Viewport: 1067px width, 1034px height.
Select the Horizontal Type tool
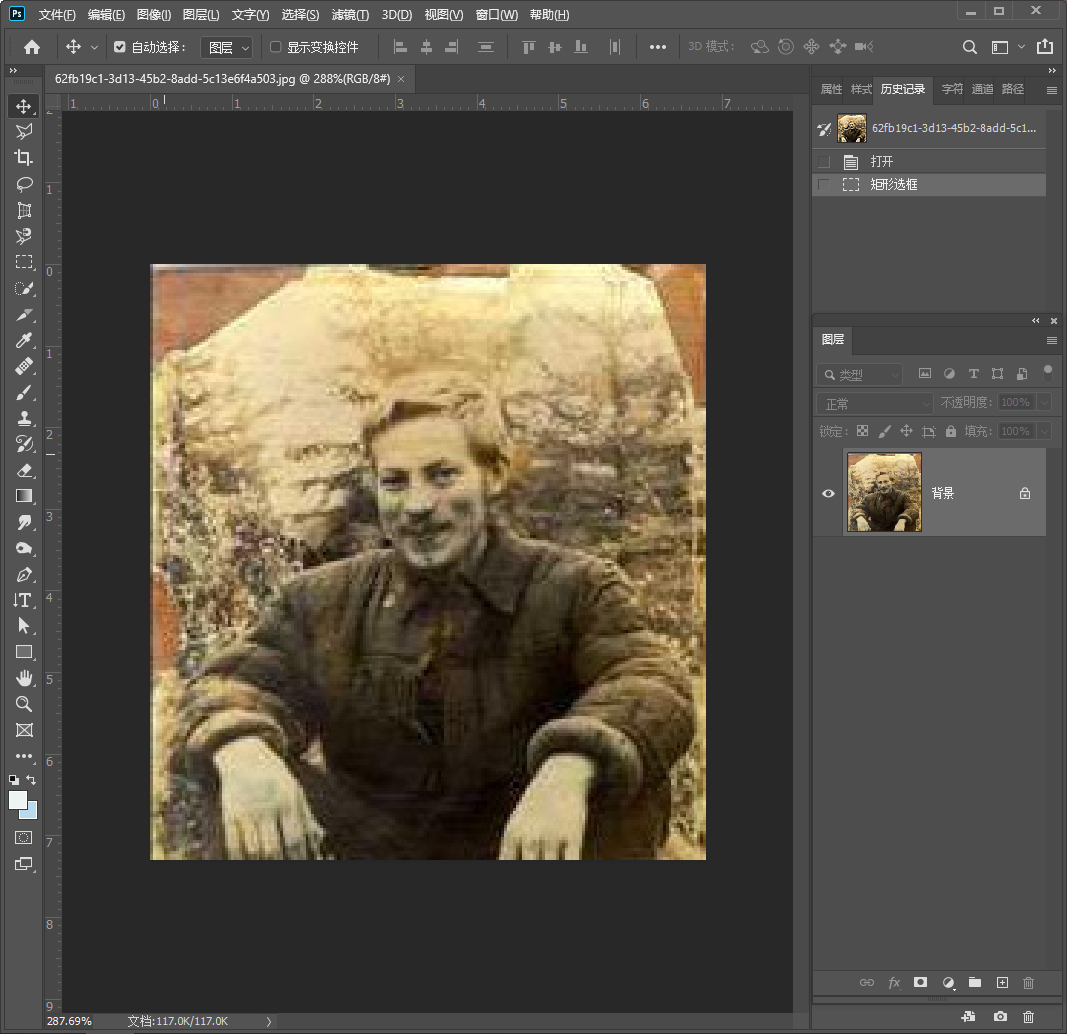click(24, 600)
